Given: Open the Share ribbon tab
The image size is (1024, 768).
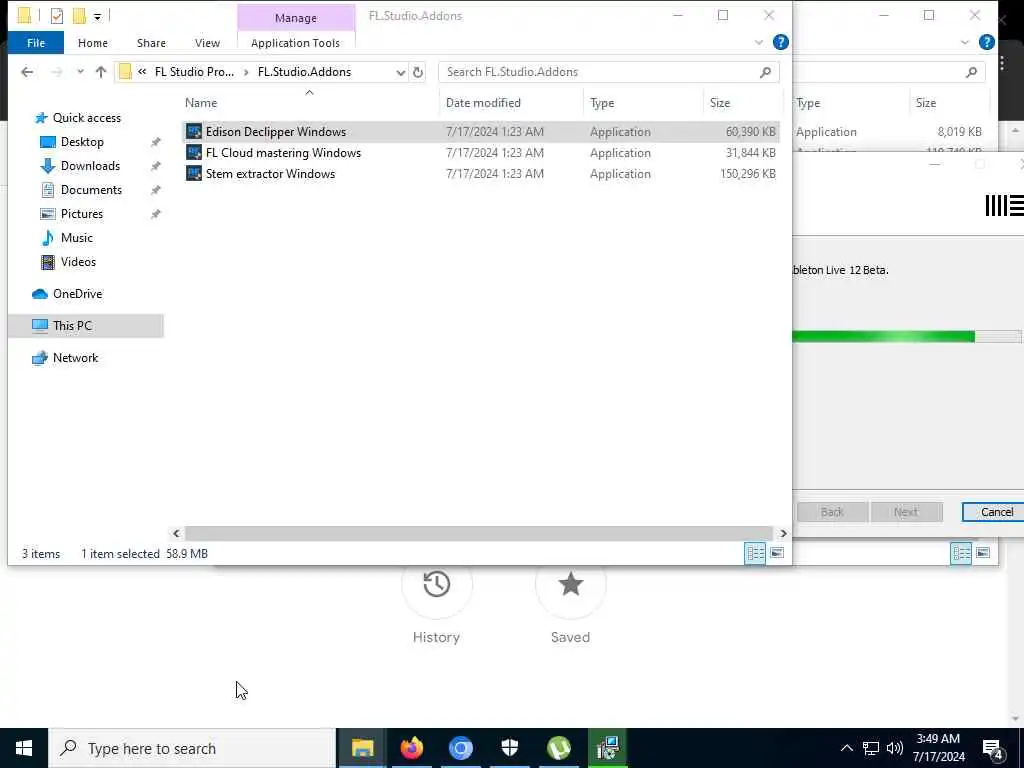Looking at the screenshot, I should (151, 43).
